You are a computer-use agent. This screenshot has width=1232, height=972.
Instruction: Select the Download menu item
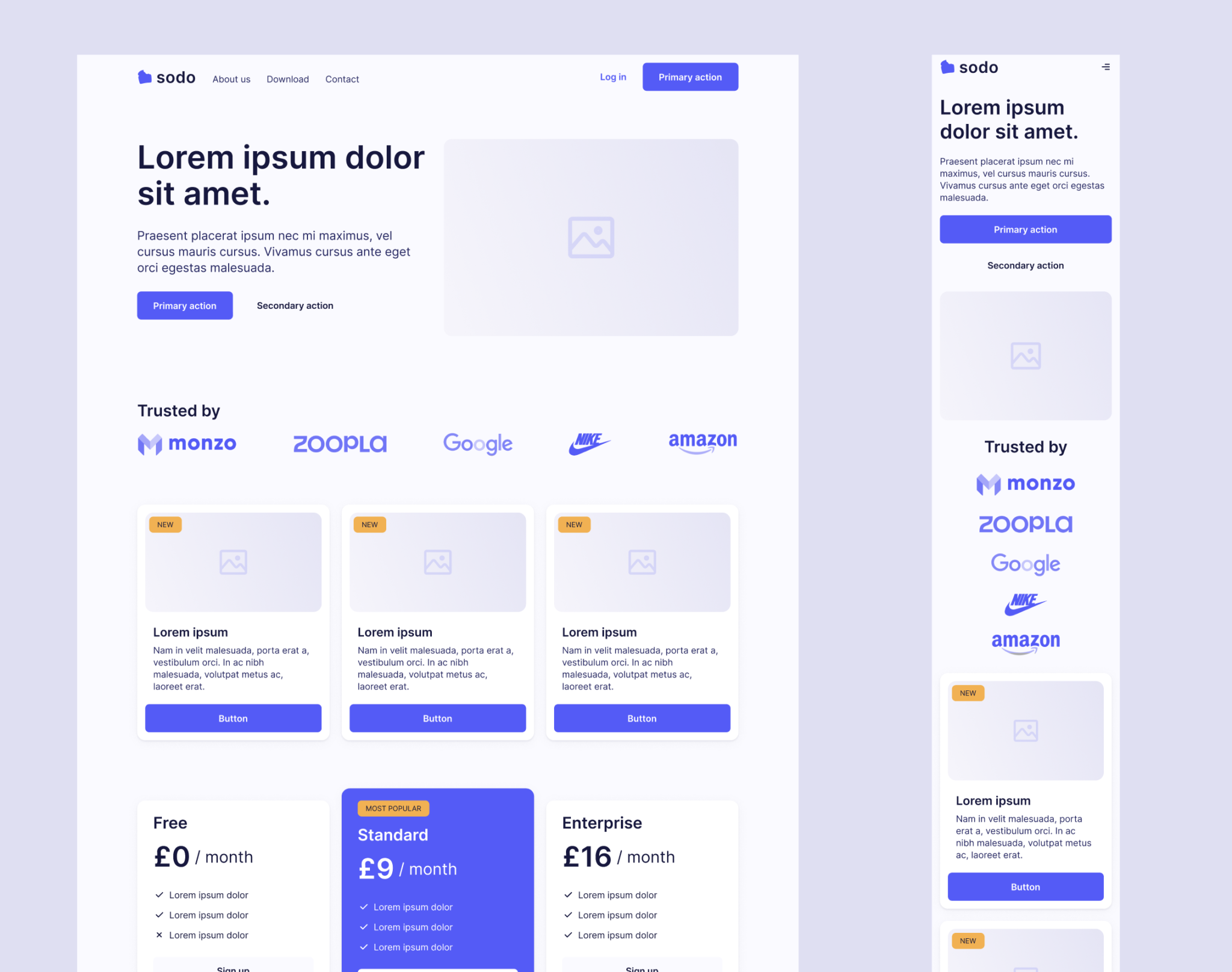tap(287, 79)
